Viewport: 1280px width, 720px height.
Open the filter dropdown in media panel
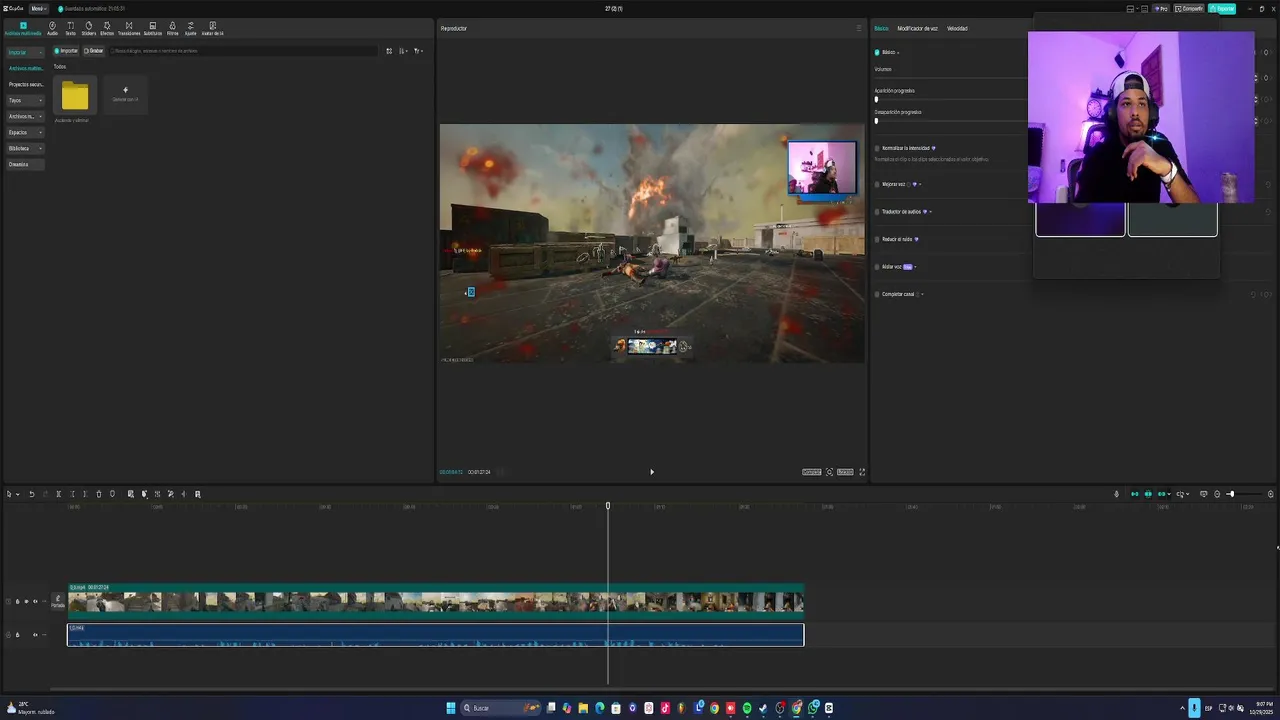click(418, 51)
